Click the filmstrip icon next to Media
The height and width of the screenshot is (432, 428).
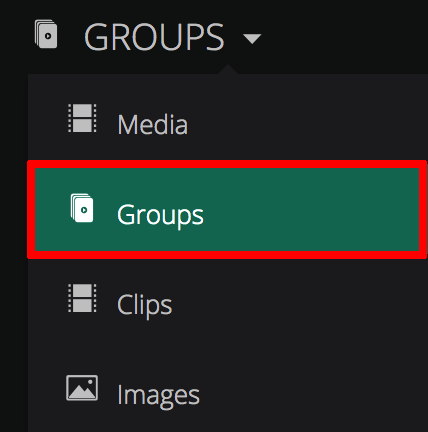click(82, 118)
